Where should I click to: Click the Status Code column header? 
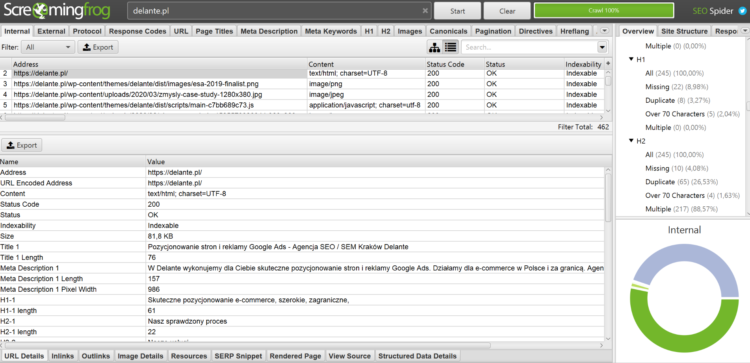(454, 64)
